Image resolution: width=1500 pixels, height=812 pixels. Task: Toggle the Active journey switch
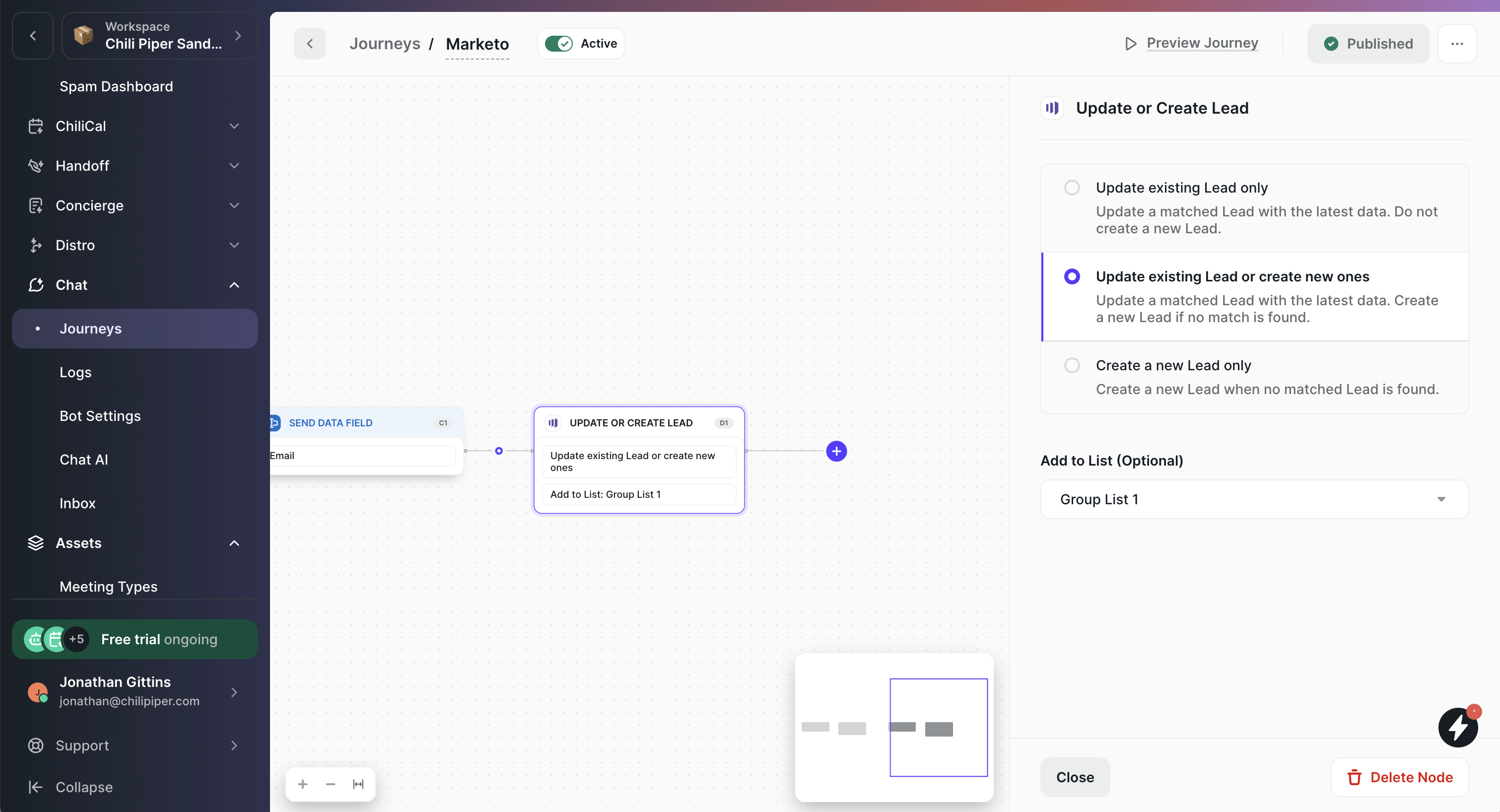tap(559, 44)
